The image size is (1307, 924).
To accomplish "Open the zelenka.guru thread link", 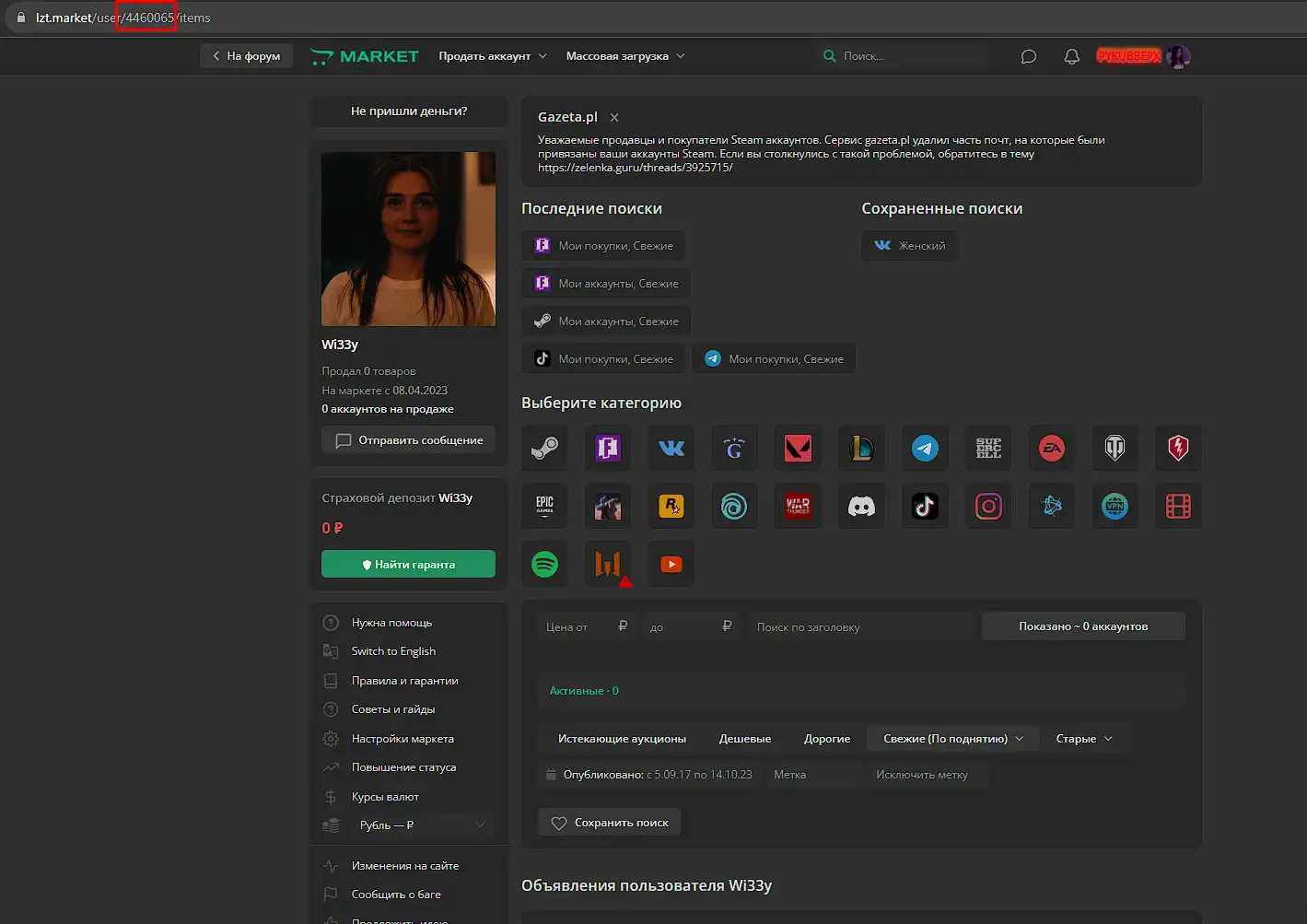I will [x=636, y=168].
